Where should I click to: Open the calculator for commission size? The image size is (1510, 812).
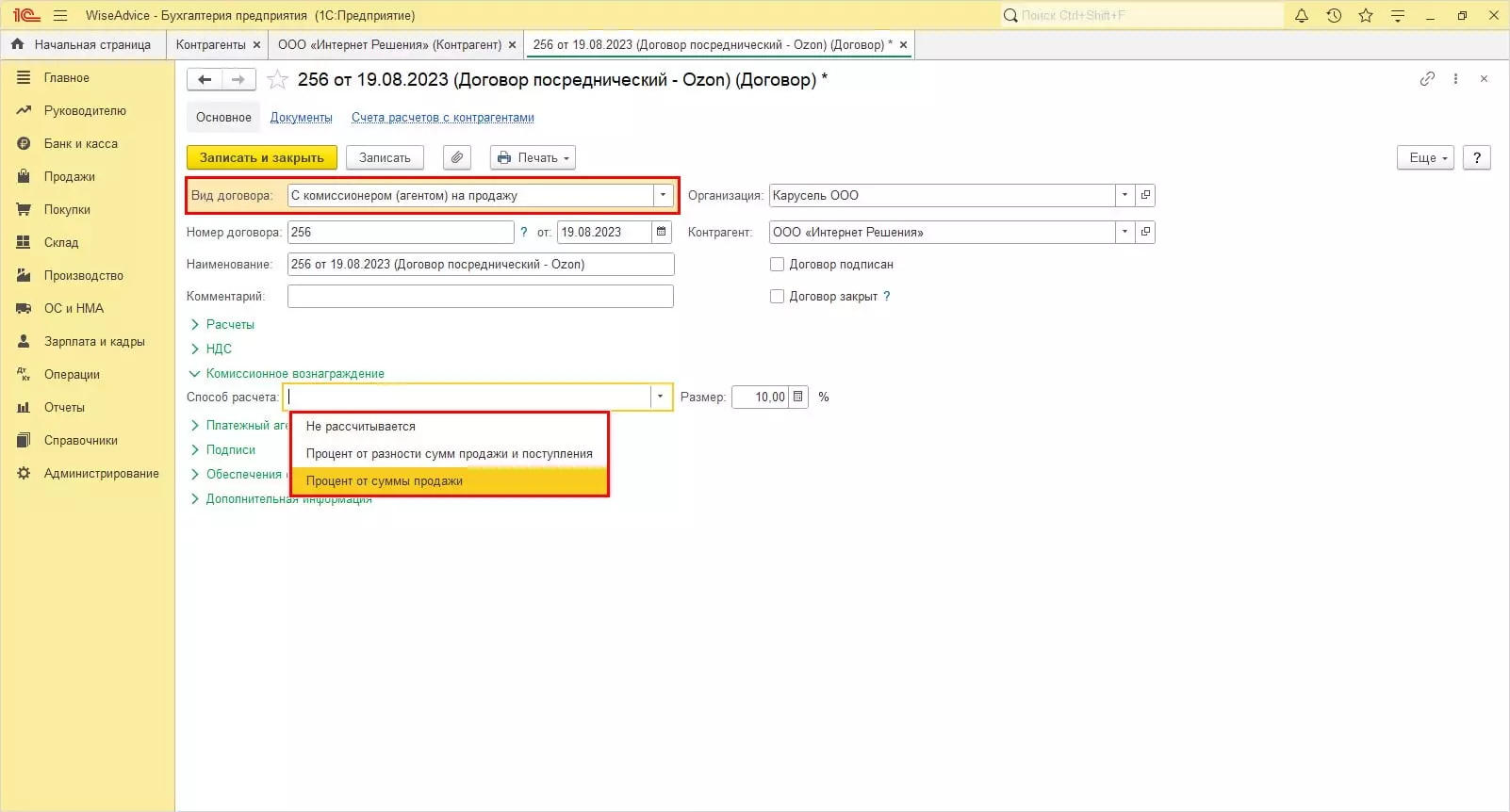pos(797,397)
